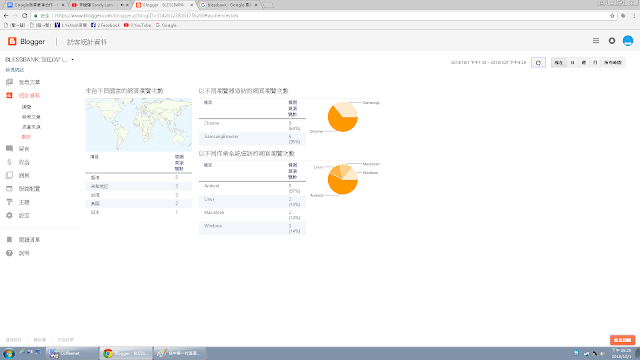This screenshot has width=640, height=360.
Task: Open the Comments speech-bubble icon
Action: click(x=9, y=149)
